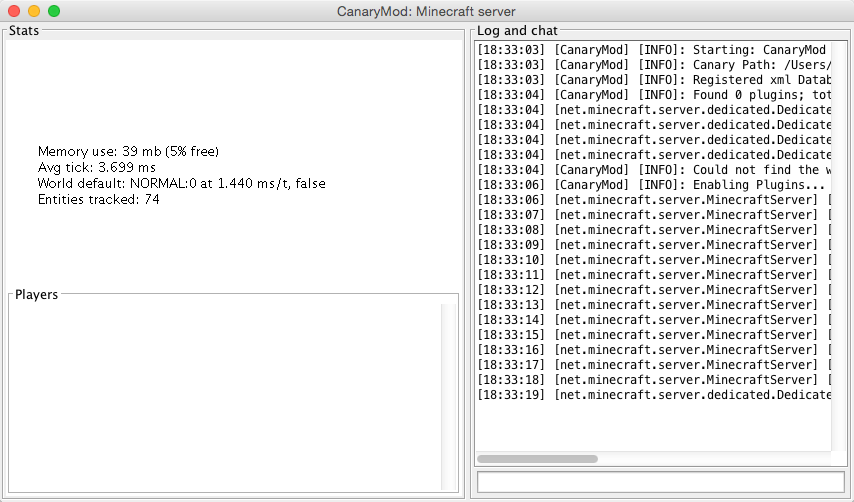Select the [18:33:18] MinecraftServer log line

654,380
